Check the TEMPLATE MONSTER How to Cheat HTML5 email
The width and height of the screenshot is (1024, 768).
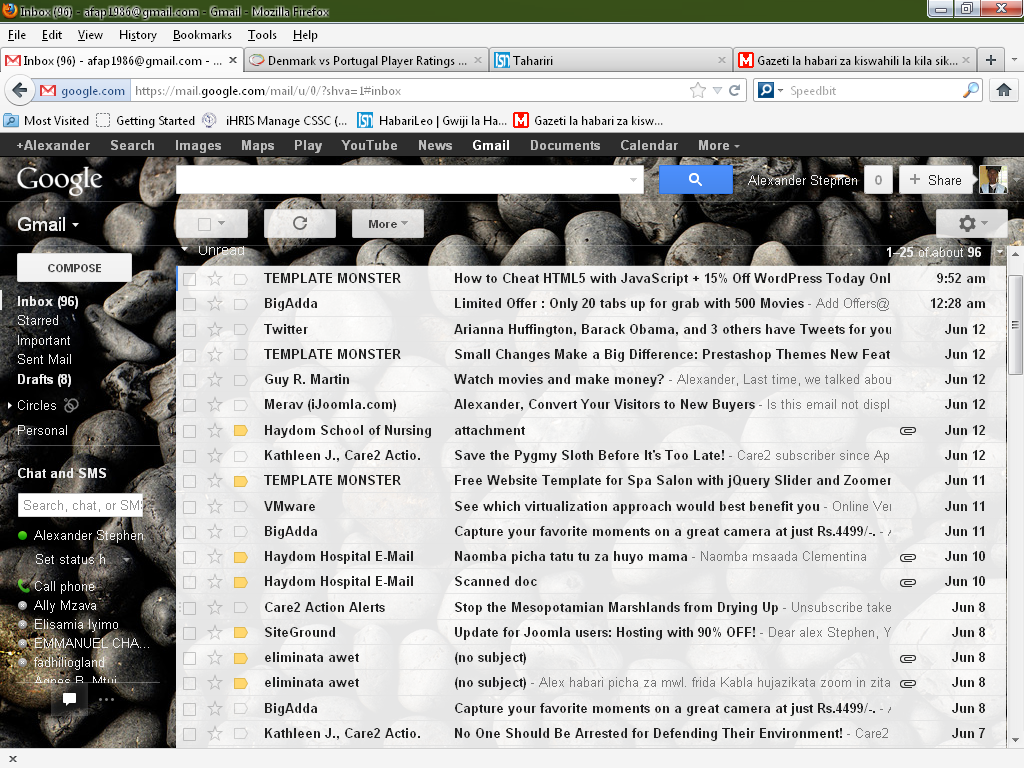[x=189, y=279]
